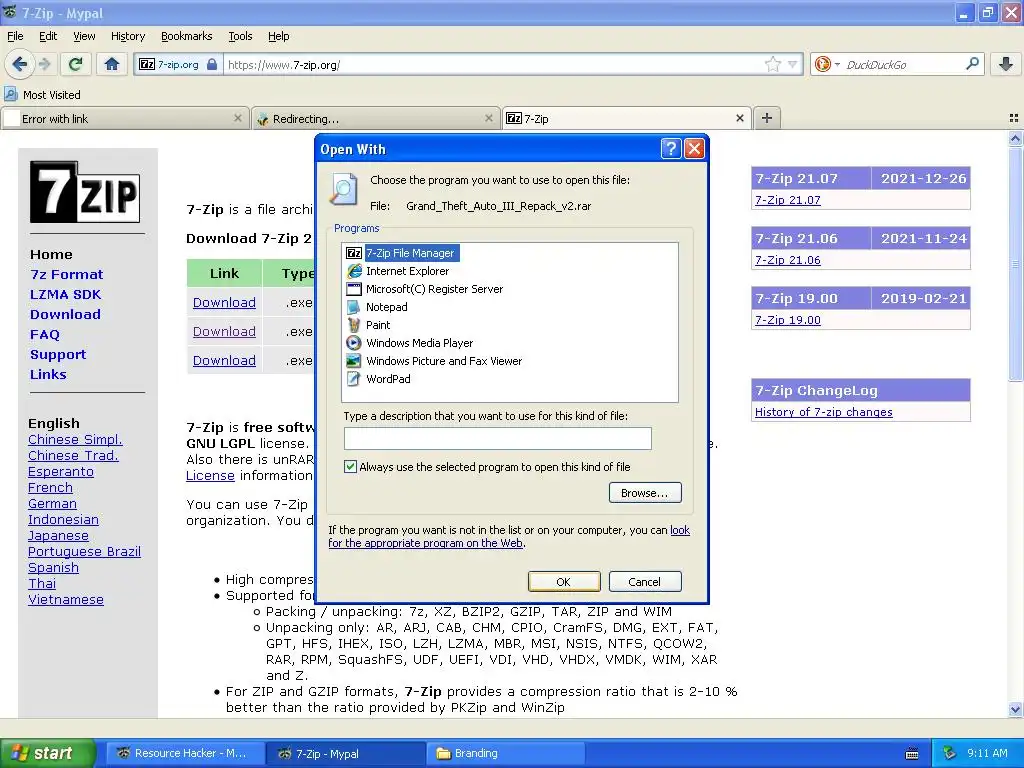Open the URL bar history dropdown arrow
The height and width of the screenshot is (768, 1024).
click(x=792, y=64)
